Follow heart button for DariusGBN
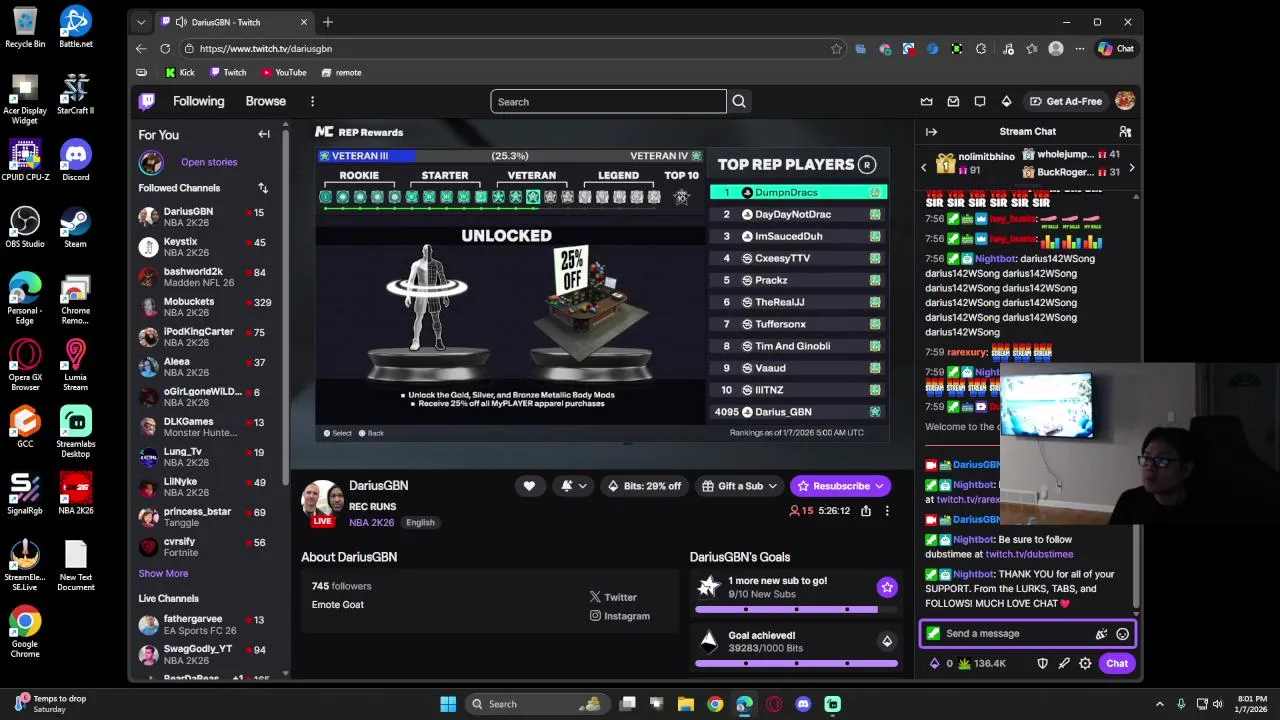This screenshot has height=720, width=1280. [x=529, y=486]
